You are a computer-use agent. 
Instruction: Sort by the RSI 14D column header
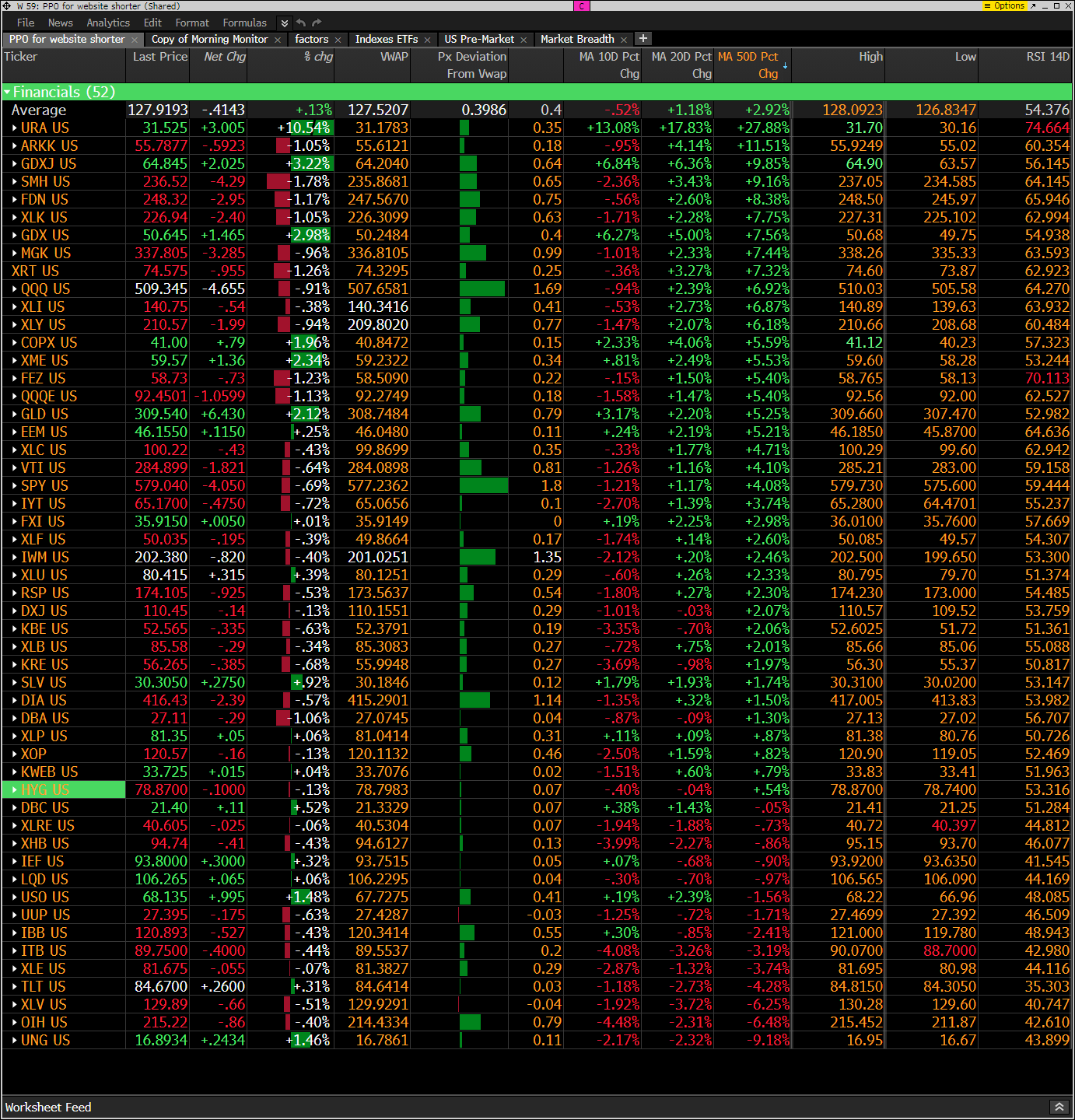pyautogui.click(x=1025, y=65)
